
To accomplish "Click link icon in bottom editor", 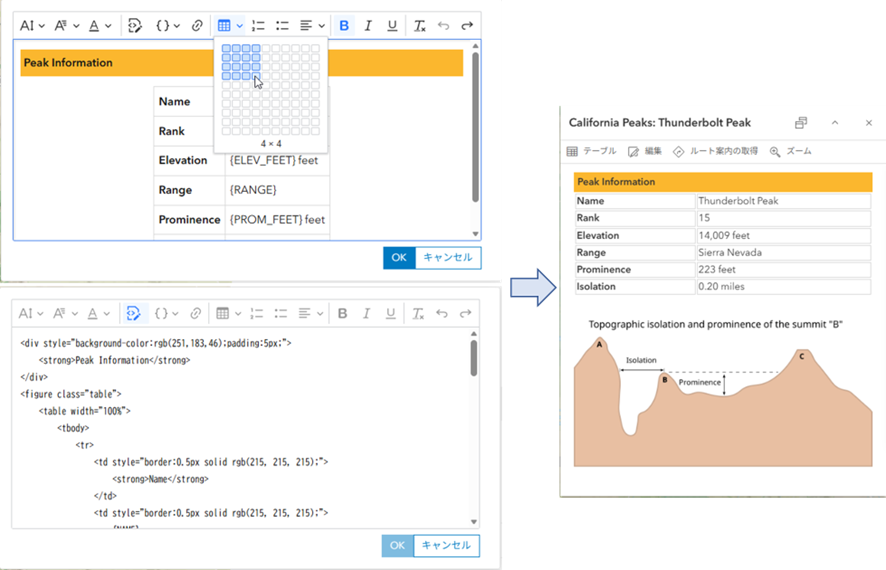I will click(195, 314).
